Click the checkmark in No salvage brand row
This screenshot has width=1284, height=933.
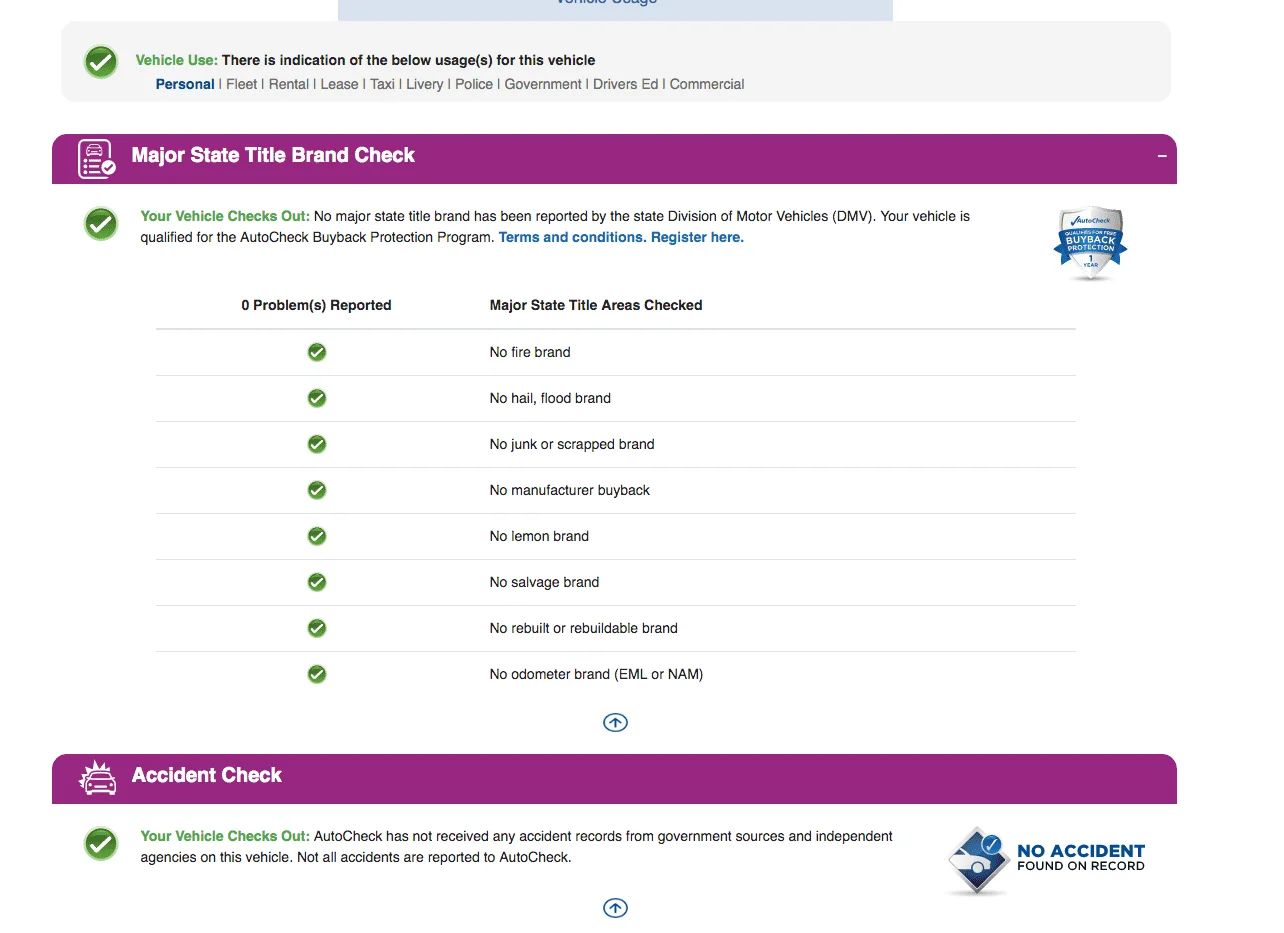317,582
